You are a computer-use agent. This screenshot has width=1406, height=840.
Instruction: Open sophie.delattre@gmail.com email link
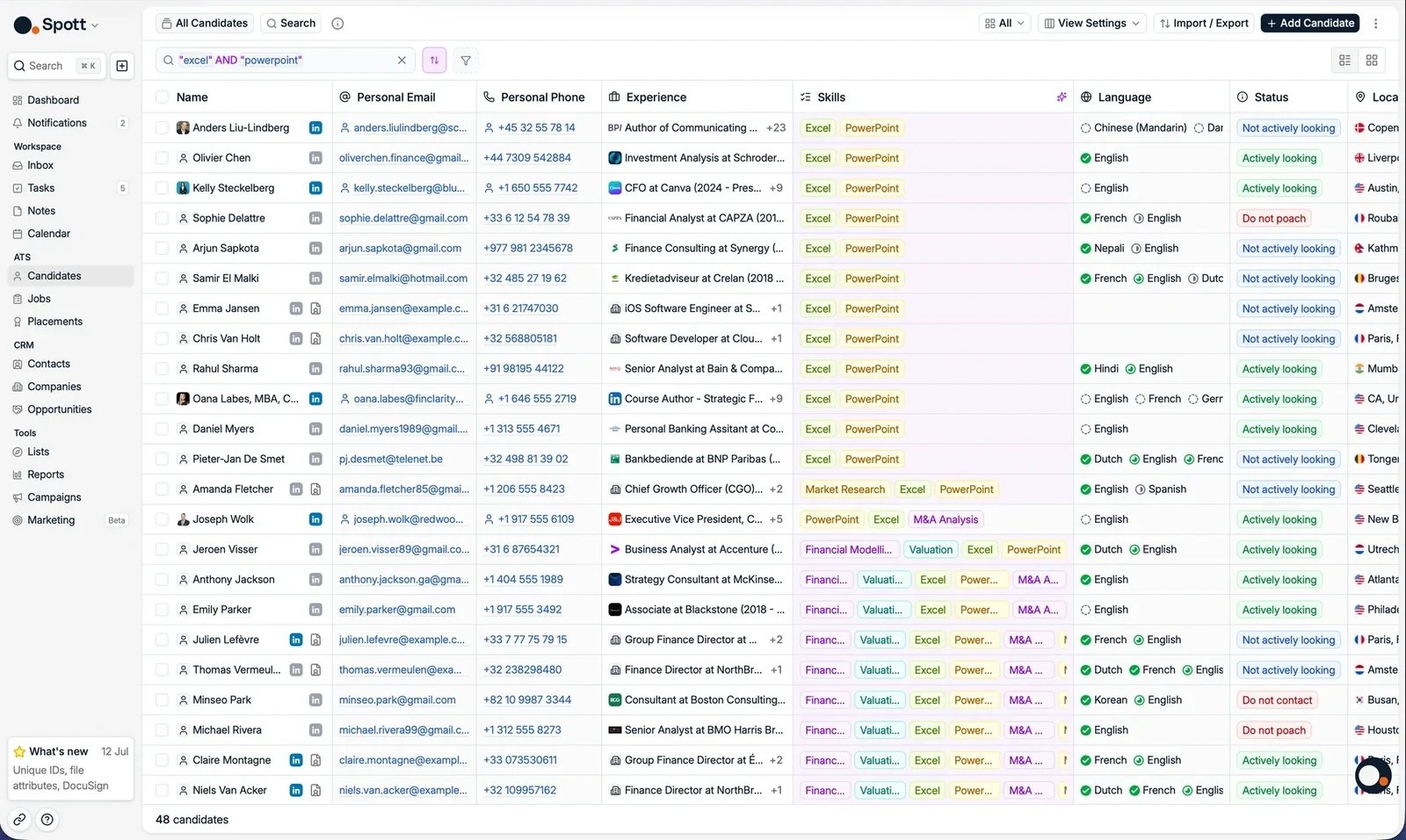point(403,218)
